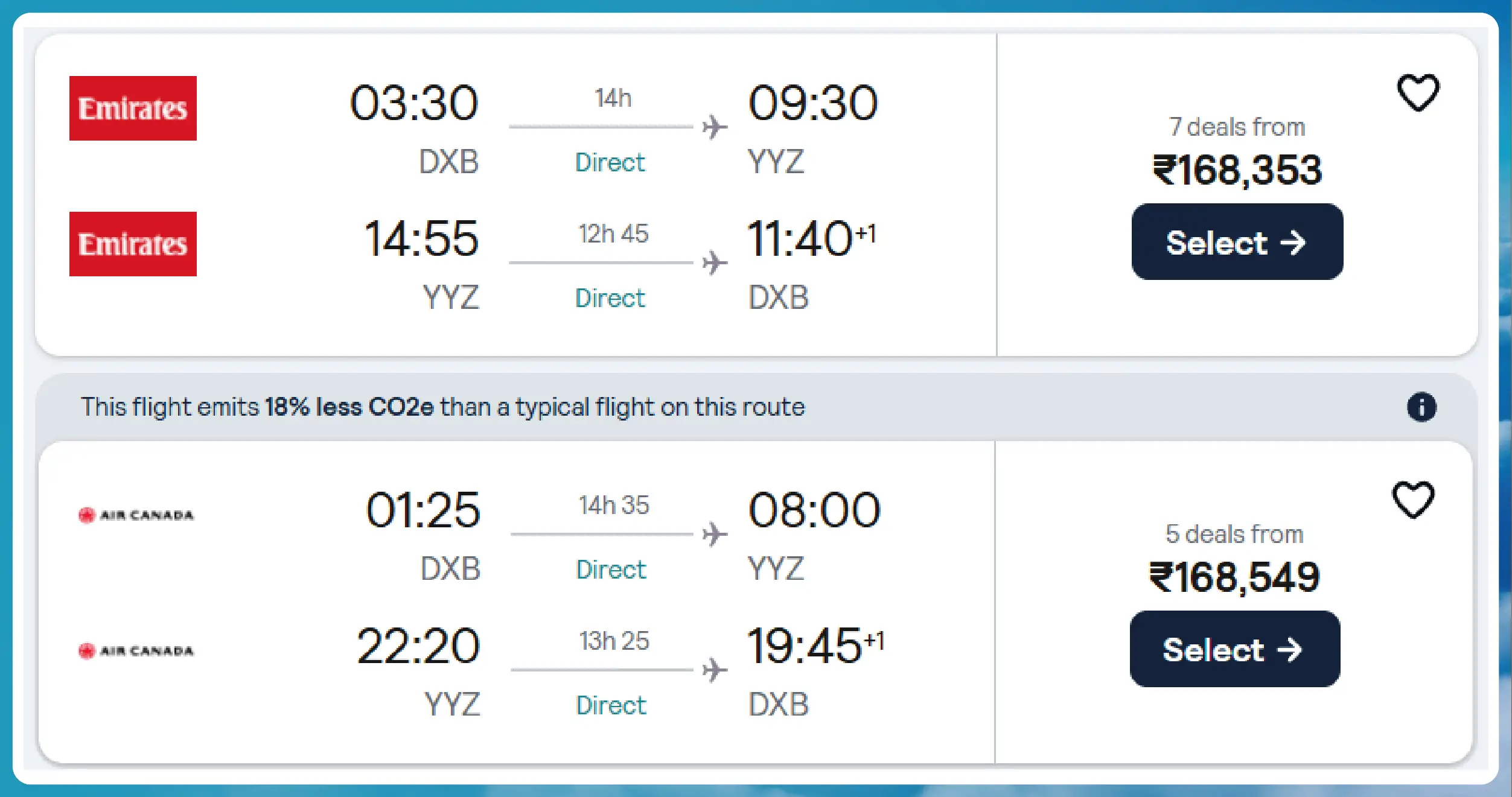Click the 18% less CO2e emissions banner
This screenshot has height=797, width=1512.
[x=442, y=407]
